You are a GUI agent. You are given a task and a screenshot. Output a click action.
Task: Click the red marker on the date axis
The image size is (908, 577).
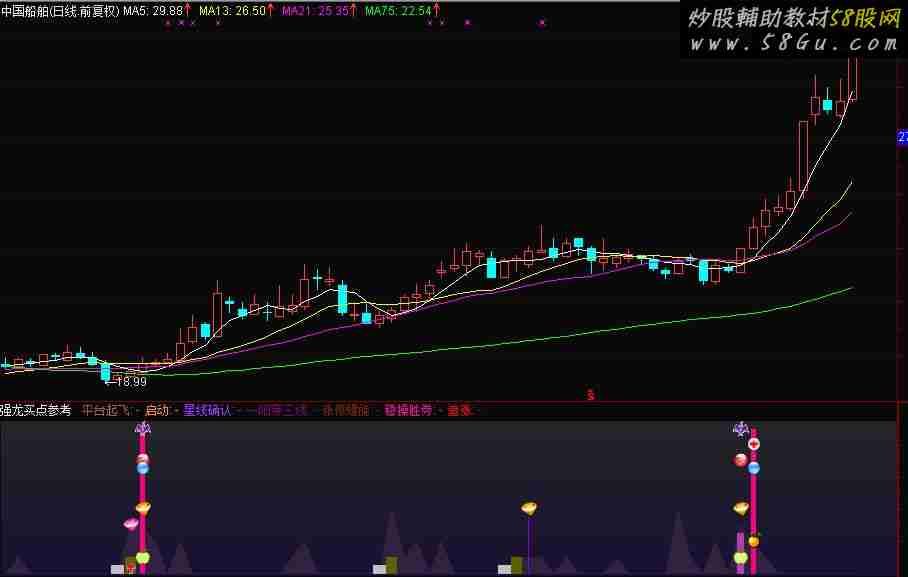point(591,396)
